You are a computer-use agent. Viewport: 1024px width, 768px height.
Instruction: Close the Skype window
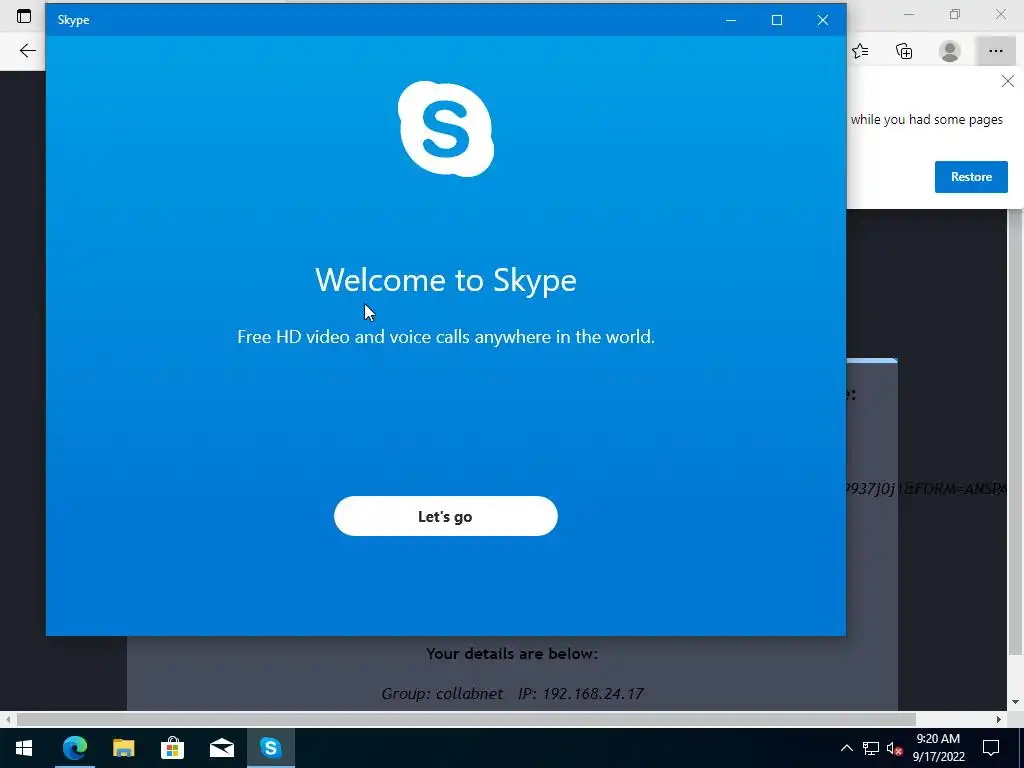coord(823,20)
